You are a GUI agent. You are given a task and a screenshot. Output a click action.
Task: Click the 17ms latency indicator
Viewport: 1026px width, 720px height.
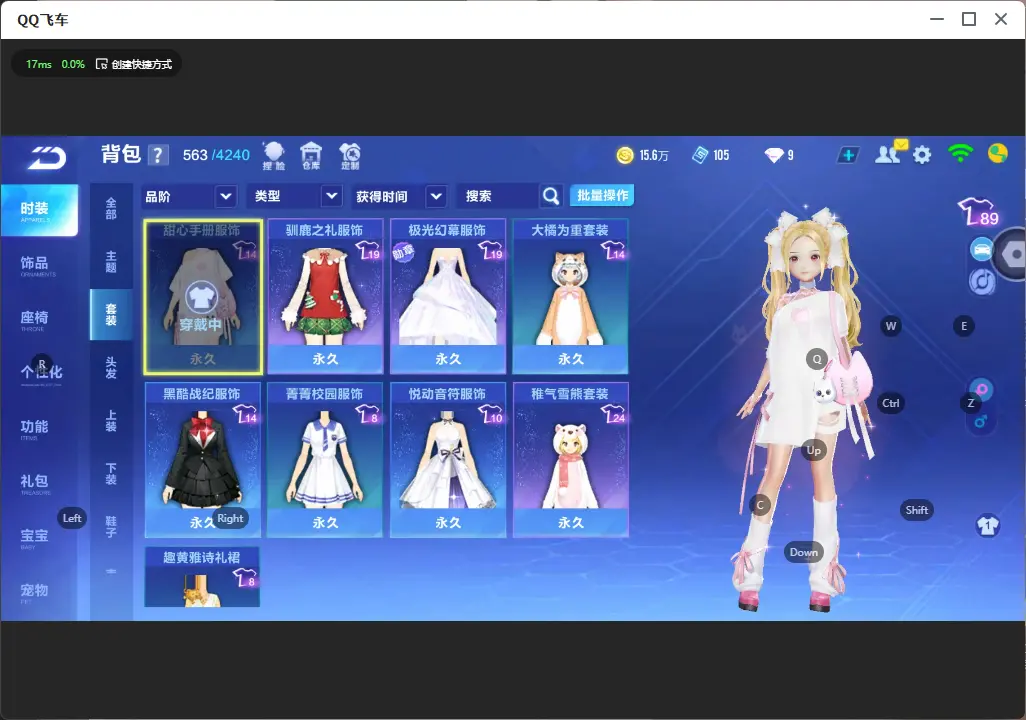coord(39,64)
